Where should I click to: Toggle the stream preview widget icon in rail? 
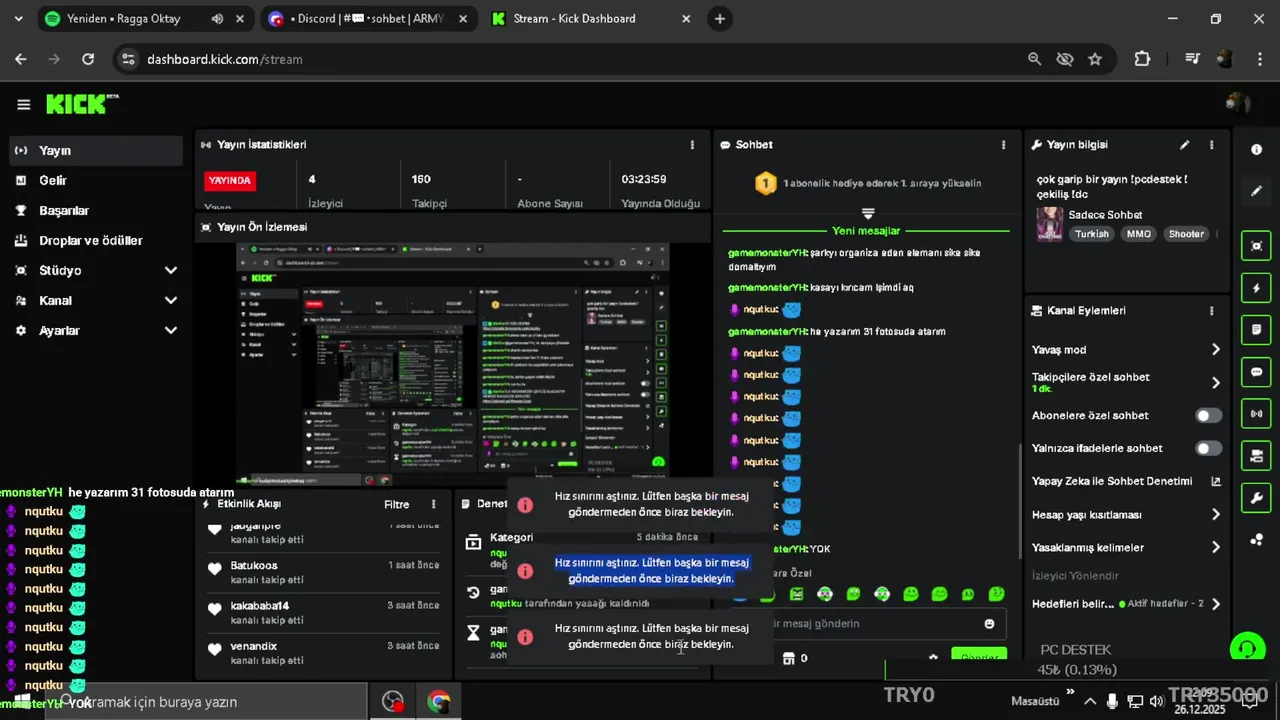1256,246
